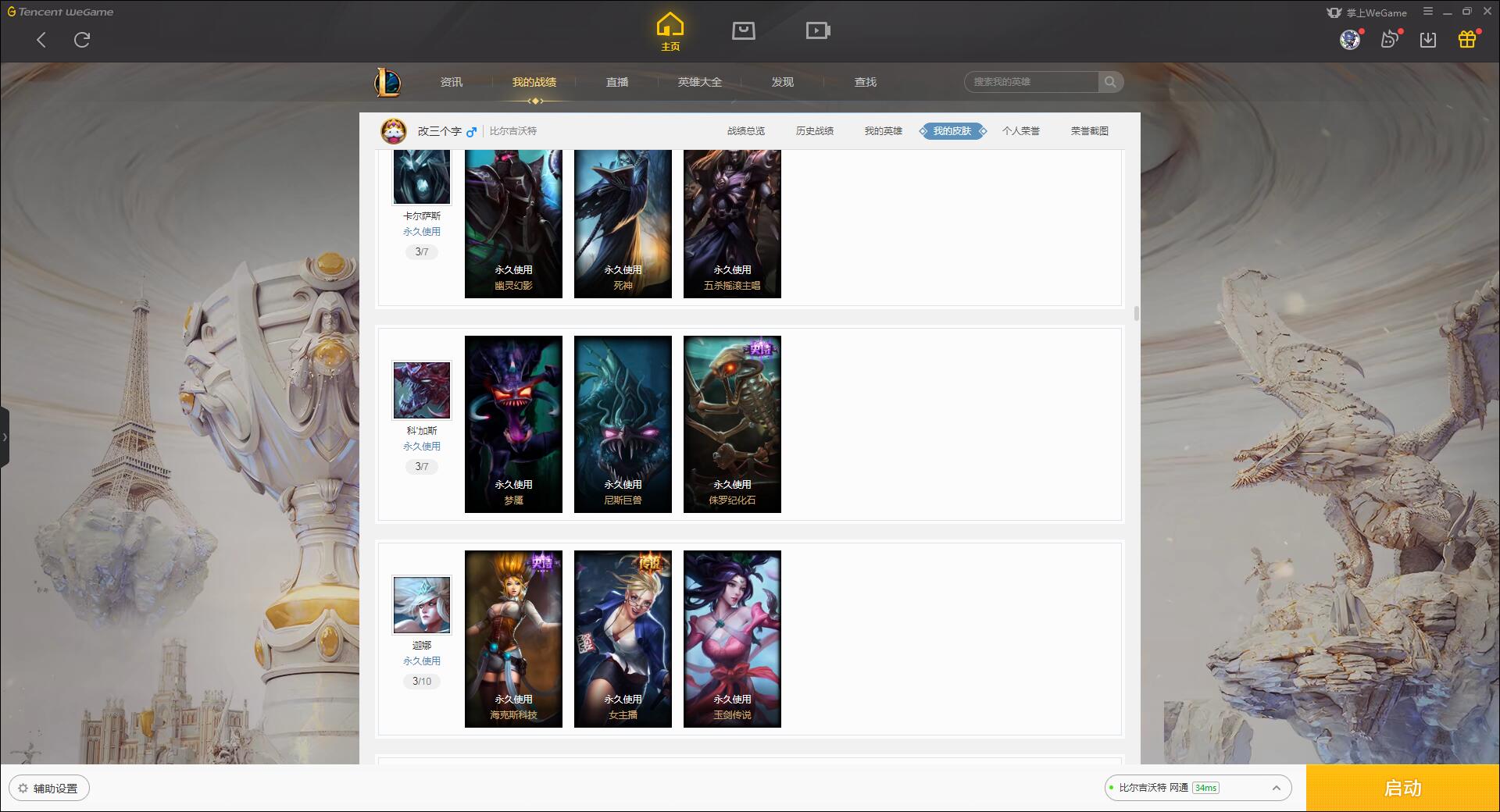
Task: Open the 资讯 menu item
Action: (x=452, y=82)
